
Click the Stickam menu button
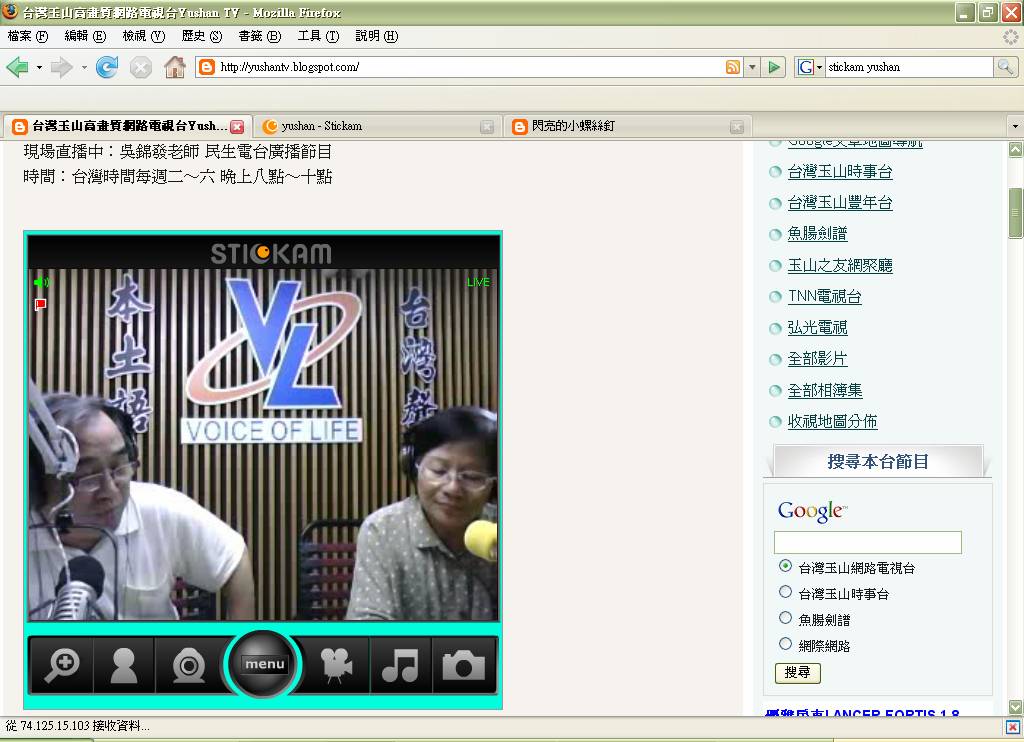tap(264, 664)
